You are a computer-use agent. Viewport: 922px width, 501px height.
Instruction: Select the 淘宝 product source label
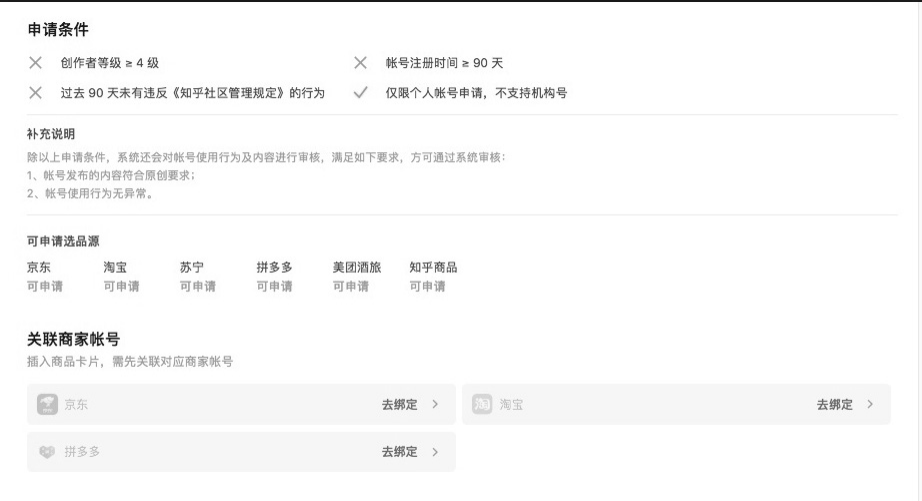pyautogui.click(x=115, y=267)
